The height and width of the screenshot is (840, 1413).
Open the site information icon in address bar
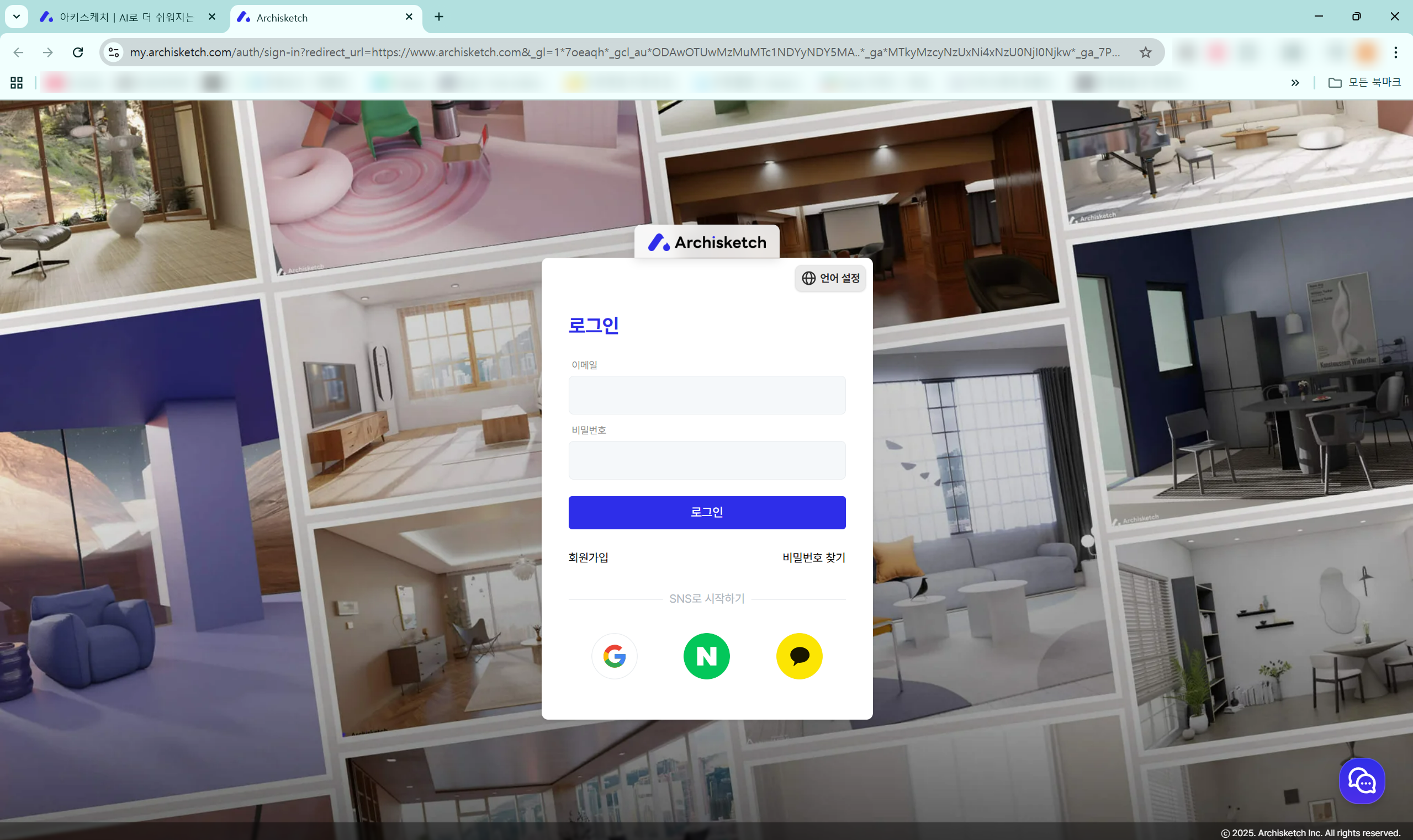(114, 52)
